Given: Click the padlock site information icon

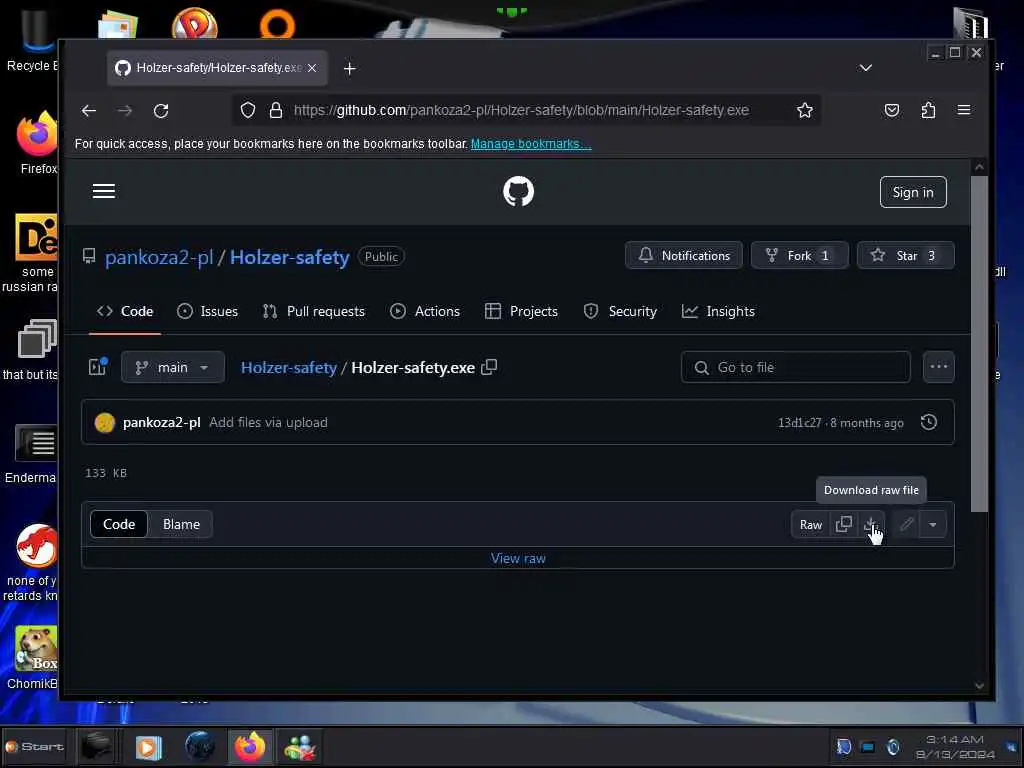Looking at the screenshot, I should click(276, 110).
